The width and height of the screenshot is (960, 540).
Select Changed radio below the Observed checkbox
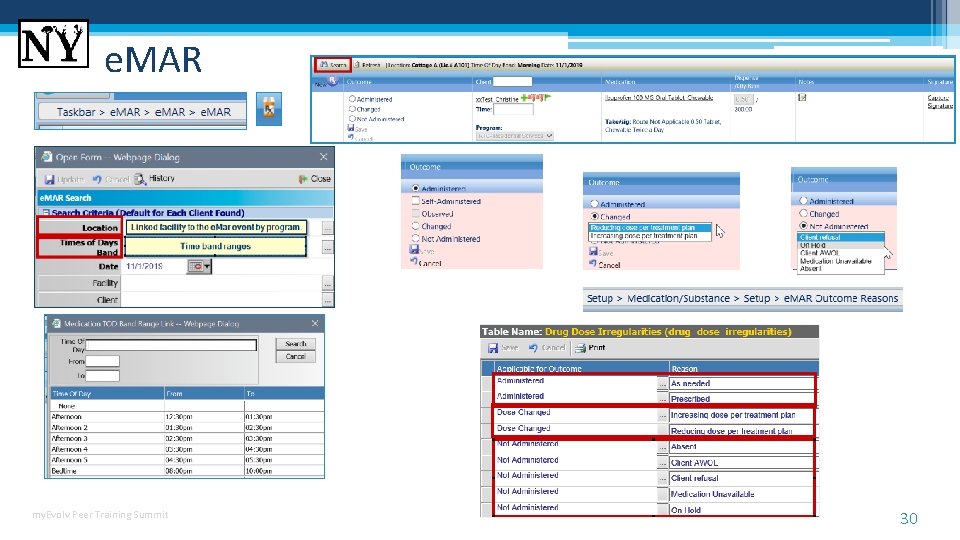(x=416, y=226)
